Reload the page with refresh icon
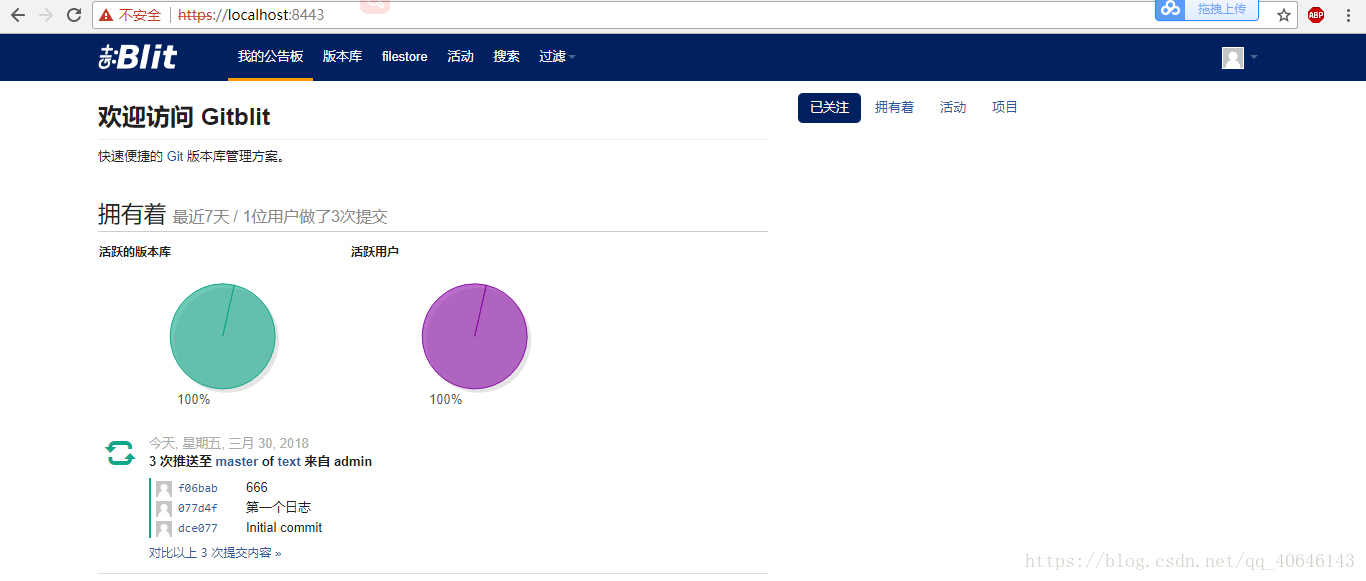This screenshot has width=1366, height=581. pyautogui.click(x=74, y=15)
